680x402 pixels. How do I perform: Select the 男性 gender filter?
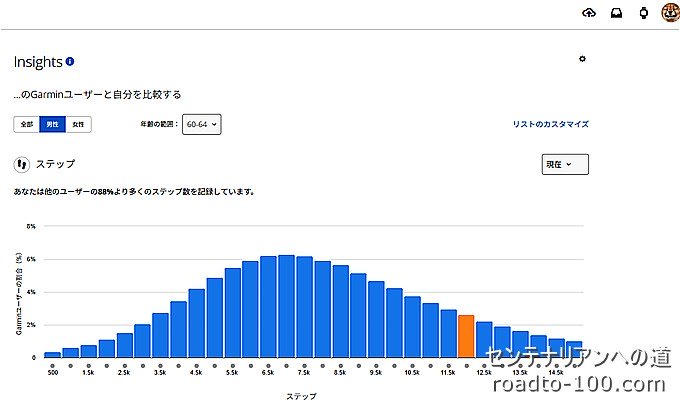coord(52,124)
